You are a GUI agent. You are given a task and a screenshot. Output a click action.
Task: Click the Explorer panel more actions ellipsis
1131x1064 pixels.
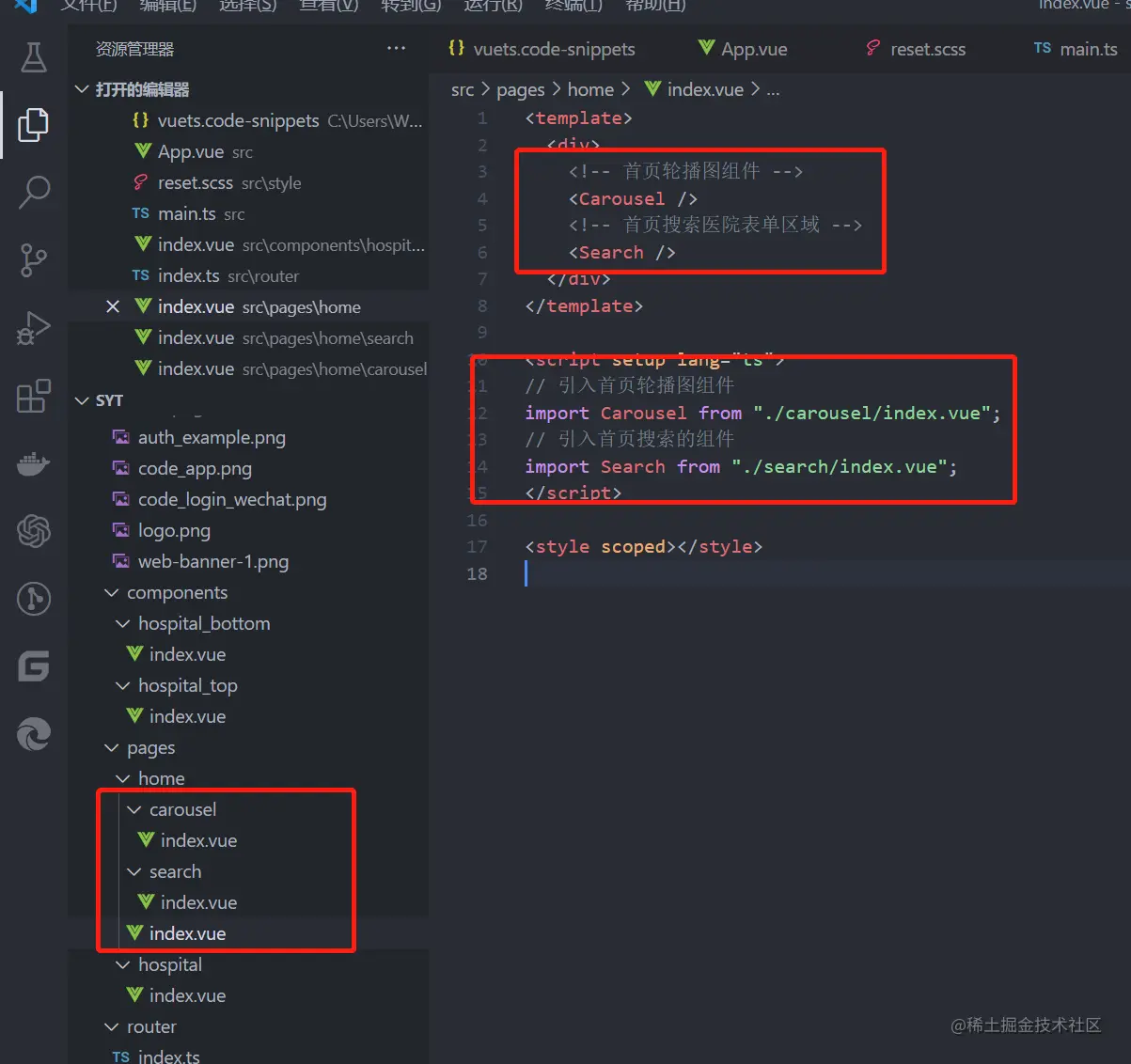click(396, 48)
